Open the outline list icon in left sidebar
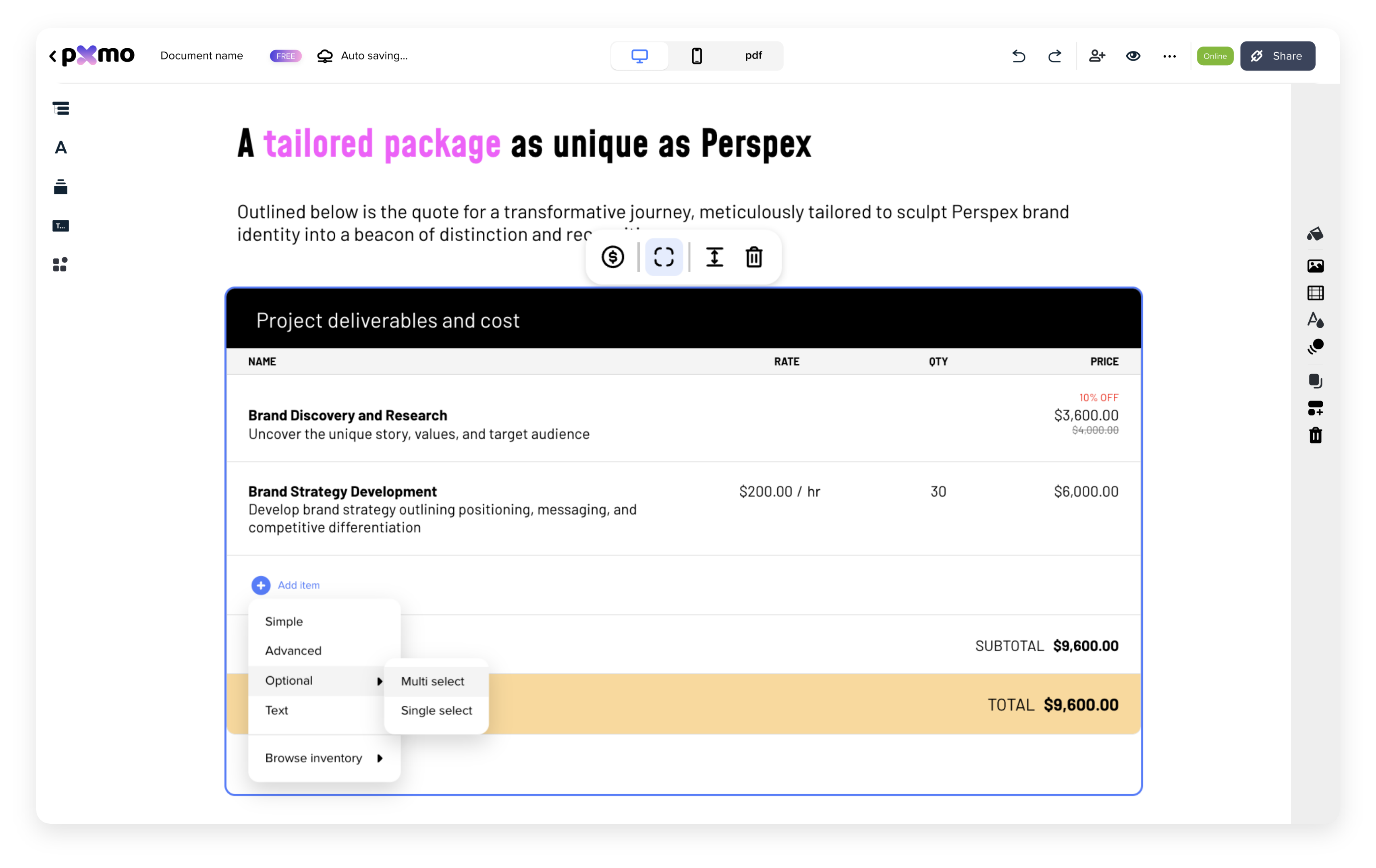1376x868 pixels. [60, 108]
